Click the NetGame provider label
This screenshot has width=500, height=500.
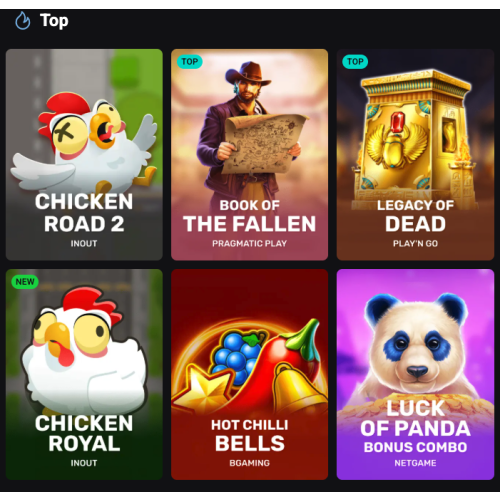pyautogui.click(x=415, y=463)
